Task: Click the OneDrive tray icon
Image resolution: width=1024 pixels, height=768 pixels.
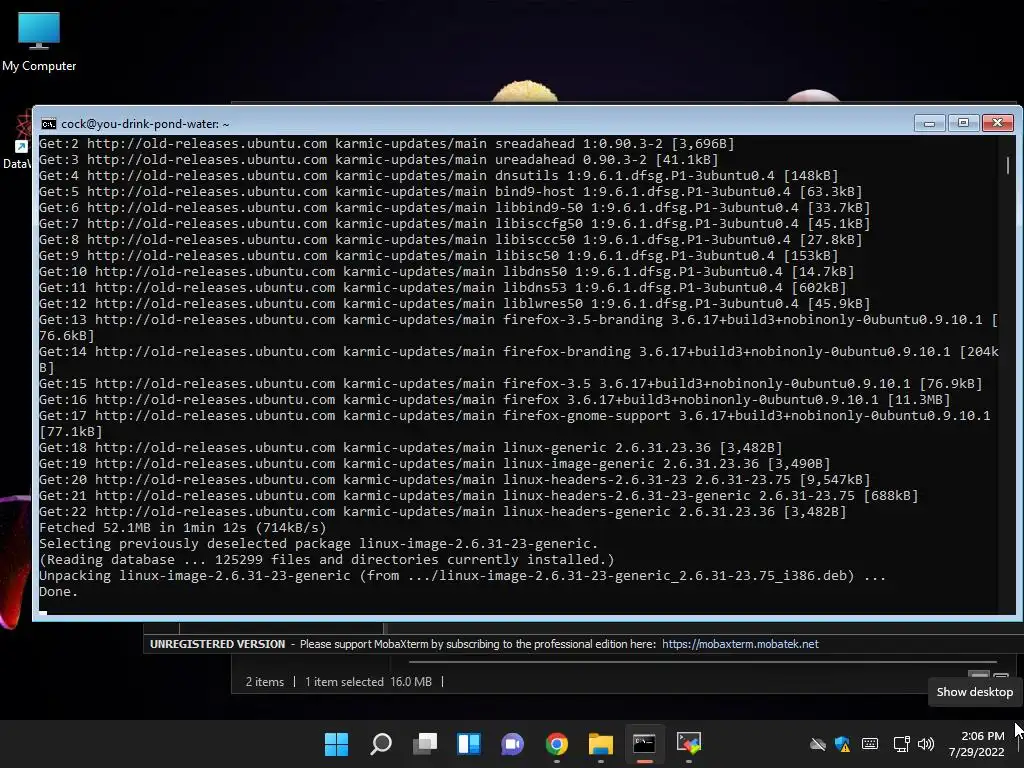Action: click(818, 744)
